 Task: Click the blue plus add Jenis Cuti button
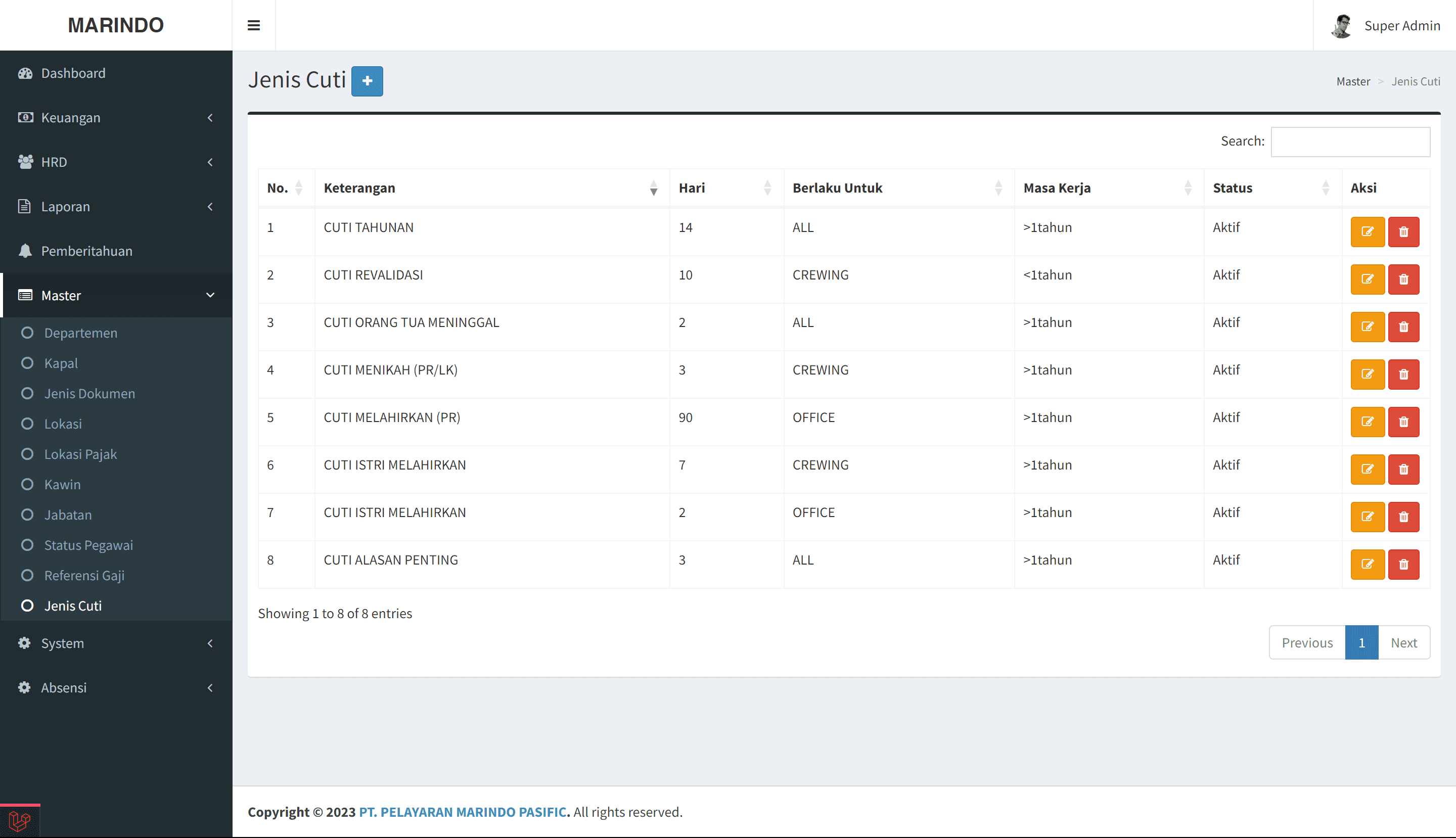pos(367,81)
